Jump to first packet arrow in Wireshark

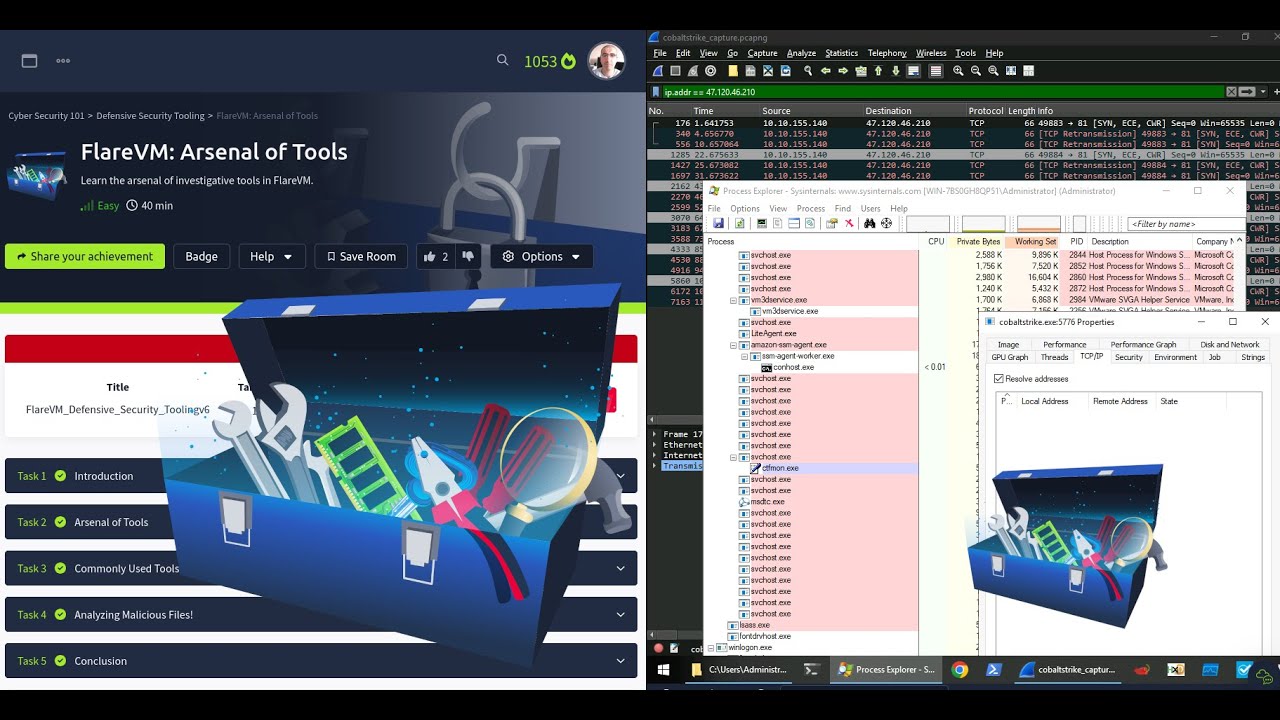(878, 71)
